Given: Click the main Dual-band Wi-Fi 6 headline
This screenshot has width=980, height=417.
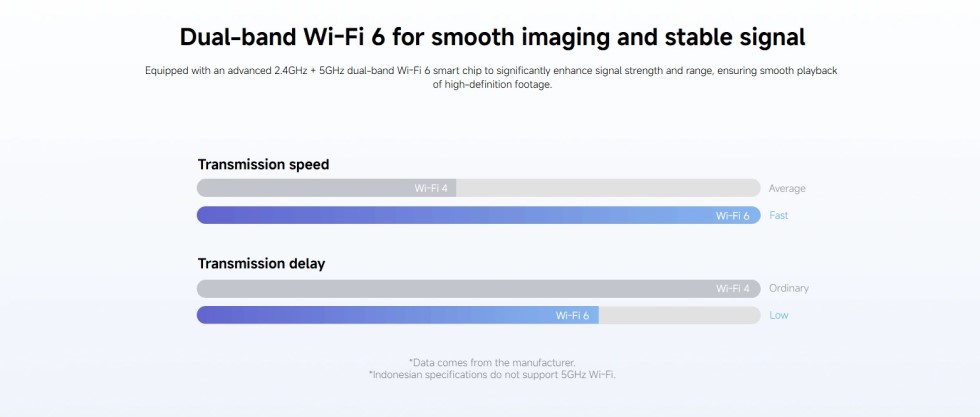Looking at the screenshot, I should (x=492, y=38).
